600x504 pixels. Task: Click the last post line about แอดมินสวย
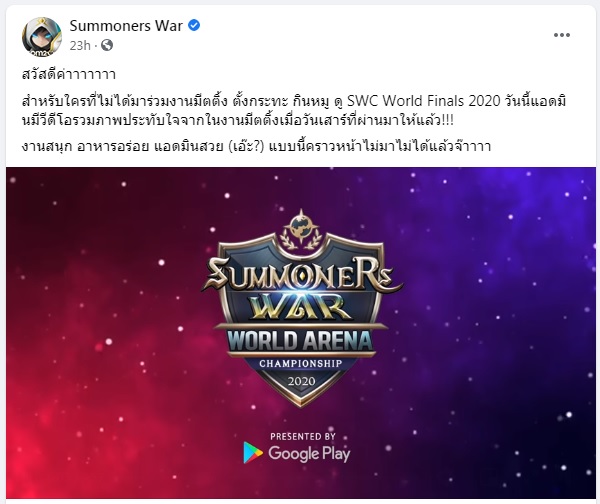tap(256, 146)
